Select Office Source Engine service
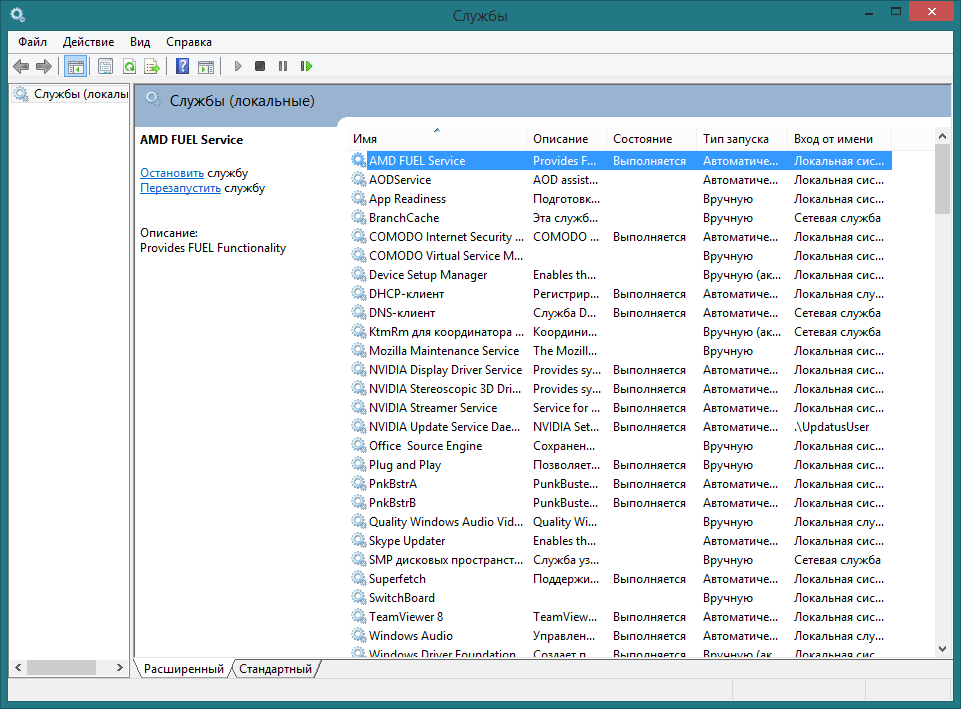This screenshot has height=709, width=961. [x=425, y=445]
